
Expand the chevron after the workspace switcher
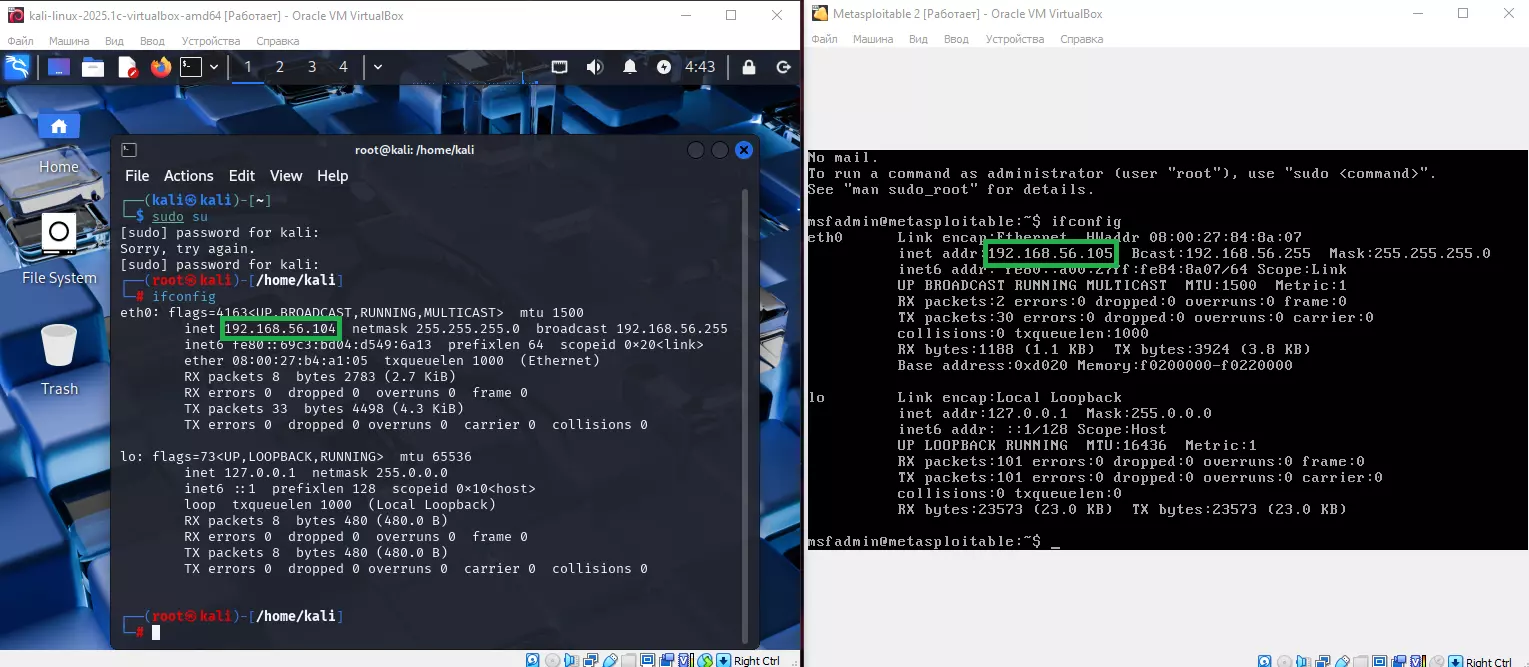click(378, 67)
